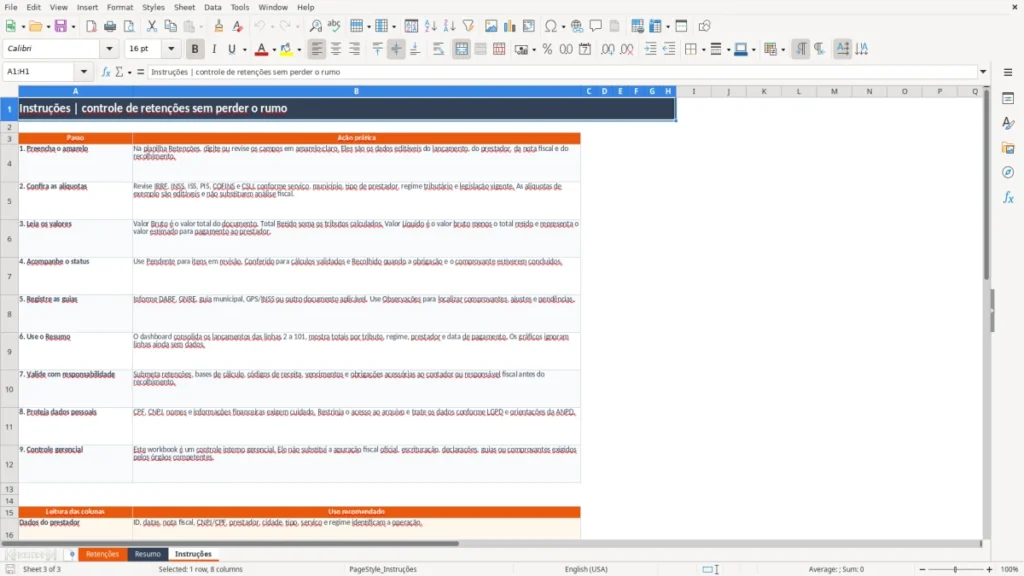1024x576 pixels.
Task: Click the zoom in plus button
Action: 989,569
